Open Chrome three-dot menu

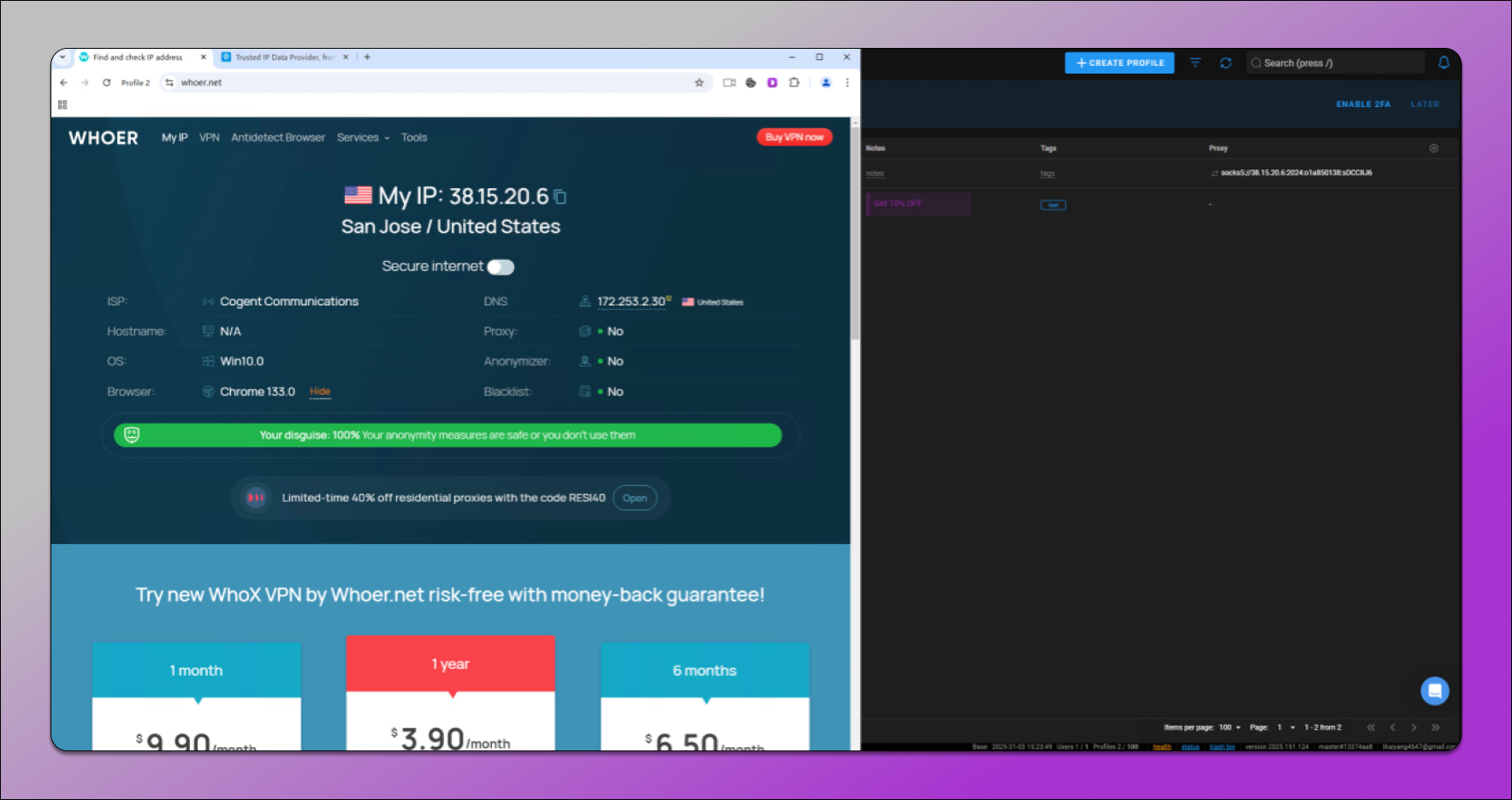coord(847,83)
